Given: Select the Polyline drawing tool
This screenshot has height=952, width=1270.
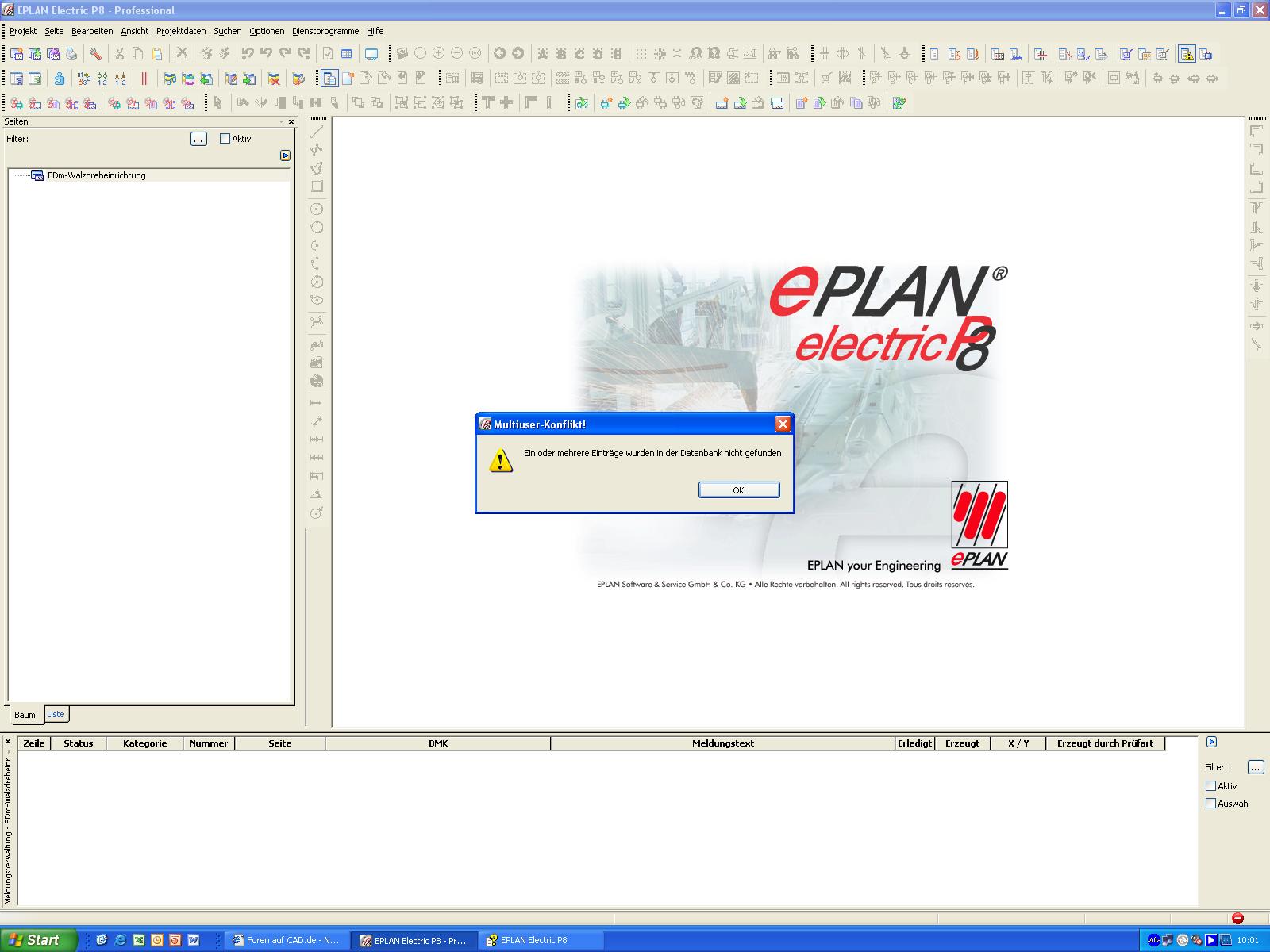Looking at the screenshot, I should (x=317, y=150).
